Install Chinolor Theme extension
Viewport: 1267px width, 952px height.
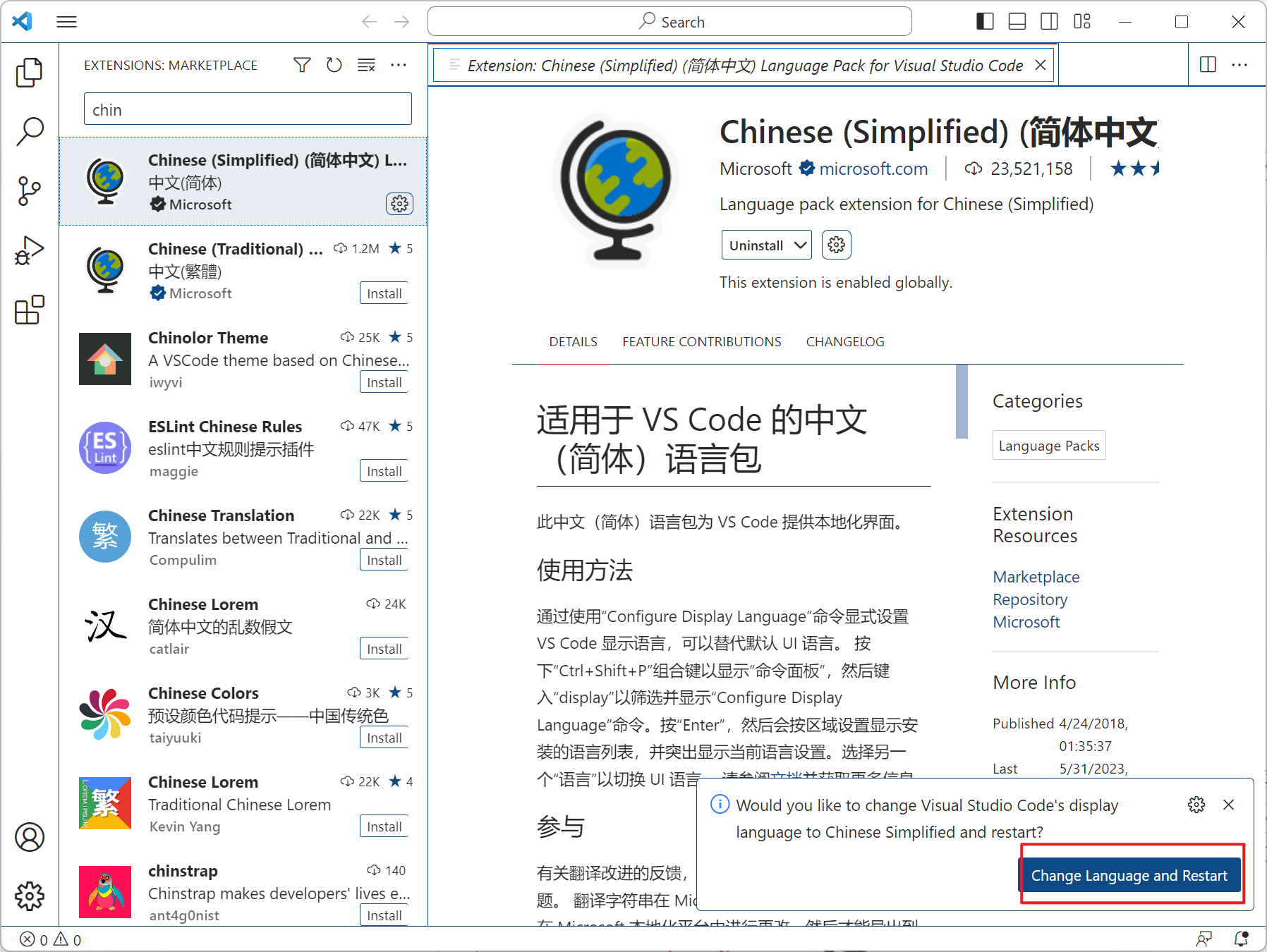pyautogui.click(x=384, y=382)
